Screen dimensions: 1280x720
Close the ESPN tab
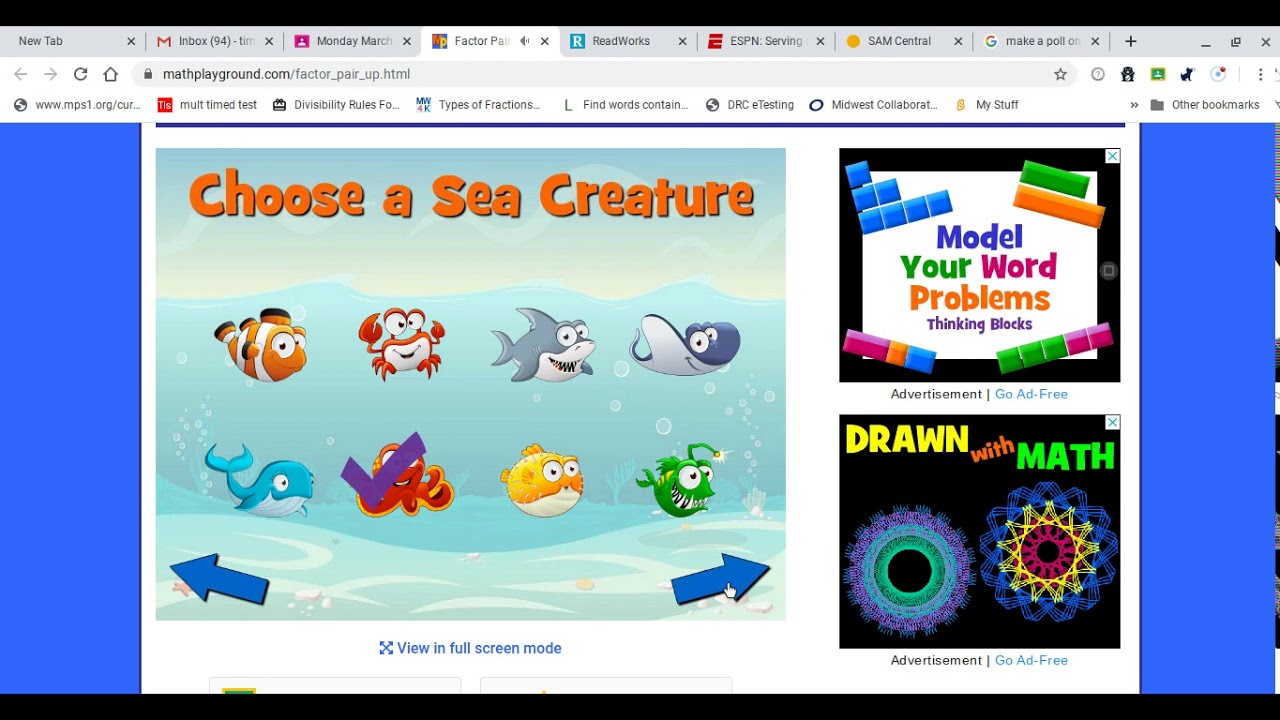[x=820, y=41]
